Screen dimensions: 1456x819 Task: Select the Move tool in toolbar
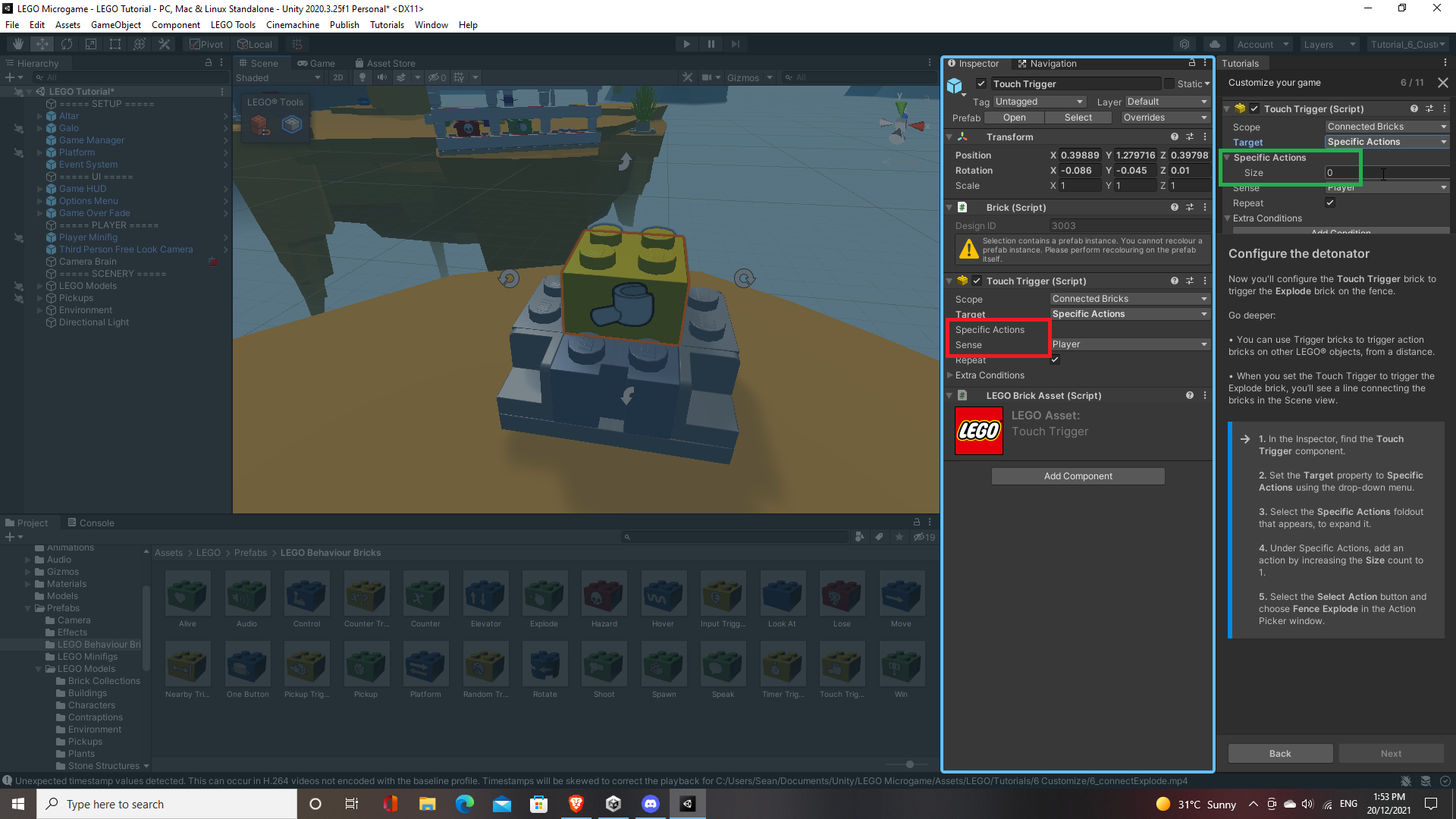tap(42, 44)
